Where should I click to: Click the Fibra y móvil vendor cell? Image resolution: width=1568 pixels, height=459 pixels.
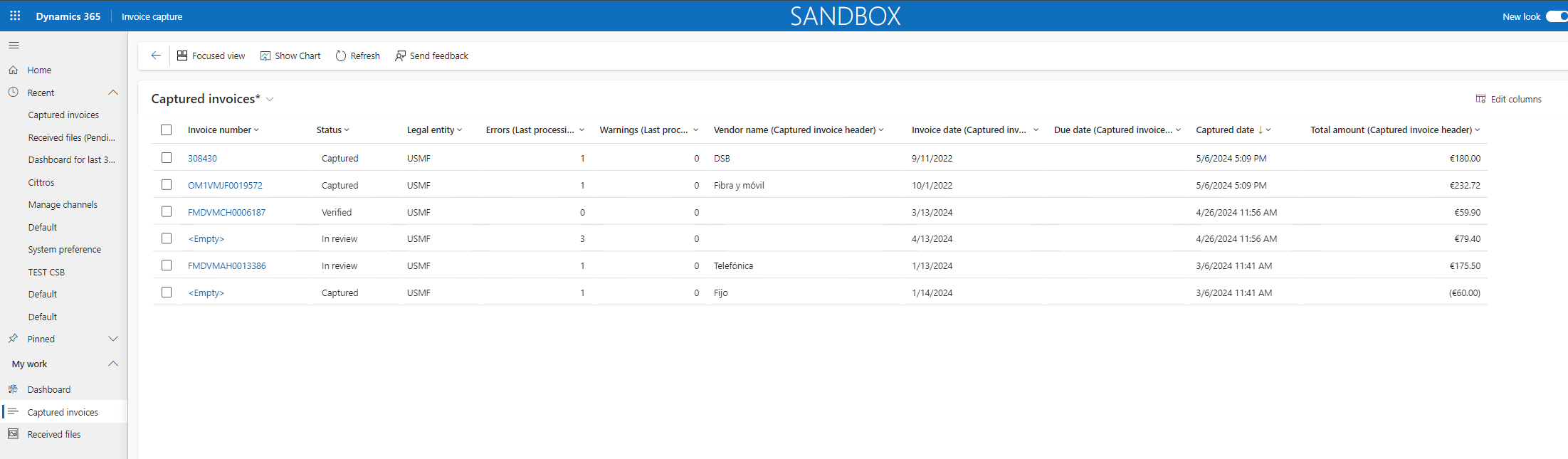[739, 185]
